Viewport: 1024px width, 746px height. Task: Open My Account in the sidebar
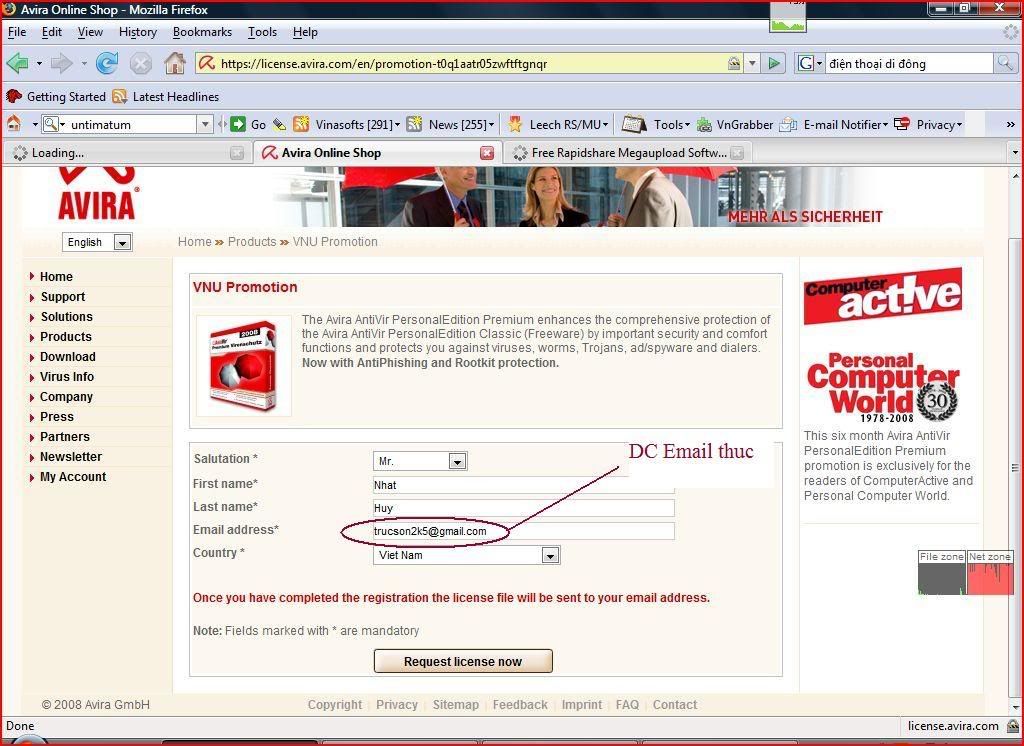click(x=72, y=477)
